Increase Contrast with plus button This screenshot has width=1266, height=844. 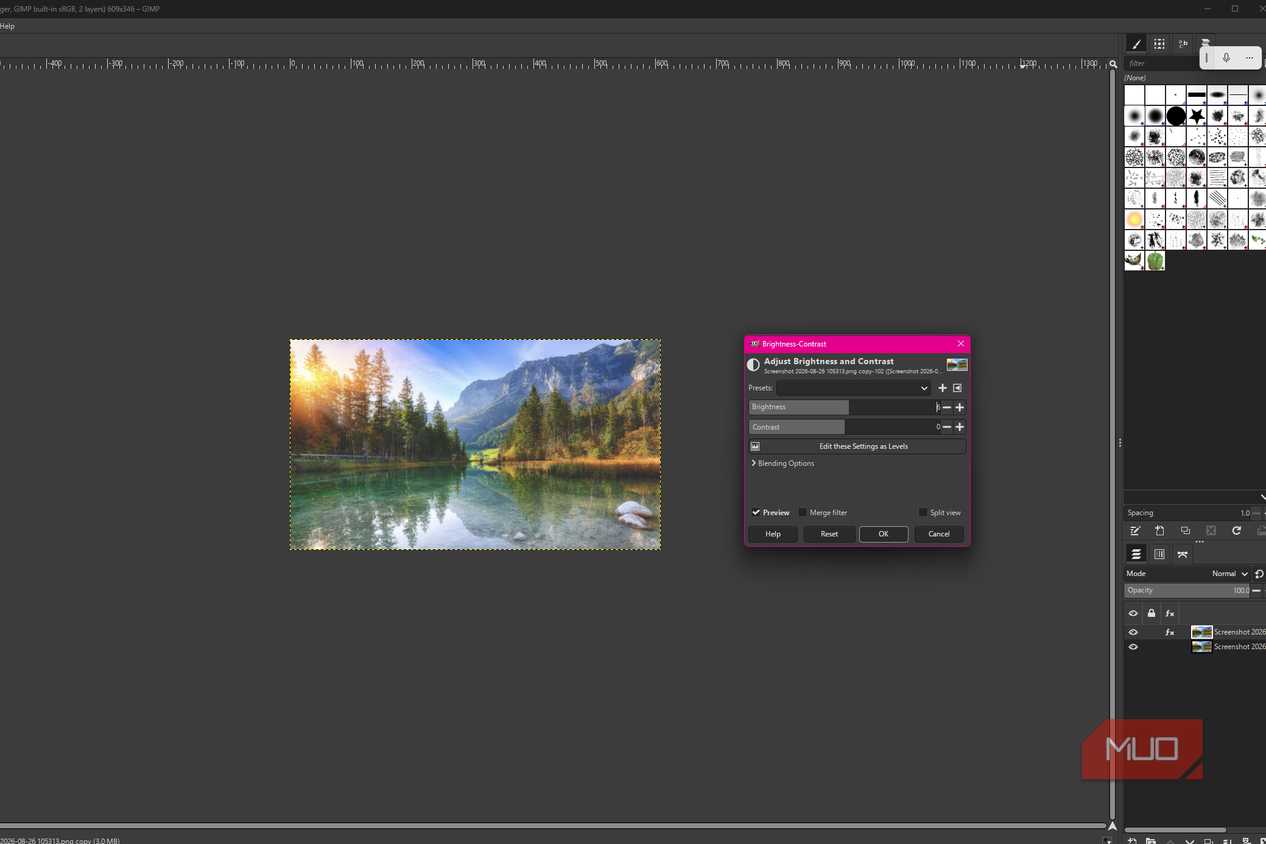click(960, 427)
